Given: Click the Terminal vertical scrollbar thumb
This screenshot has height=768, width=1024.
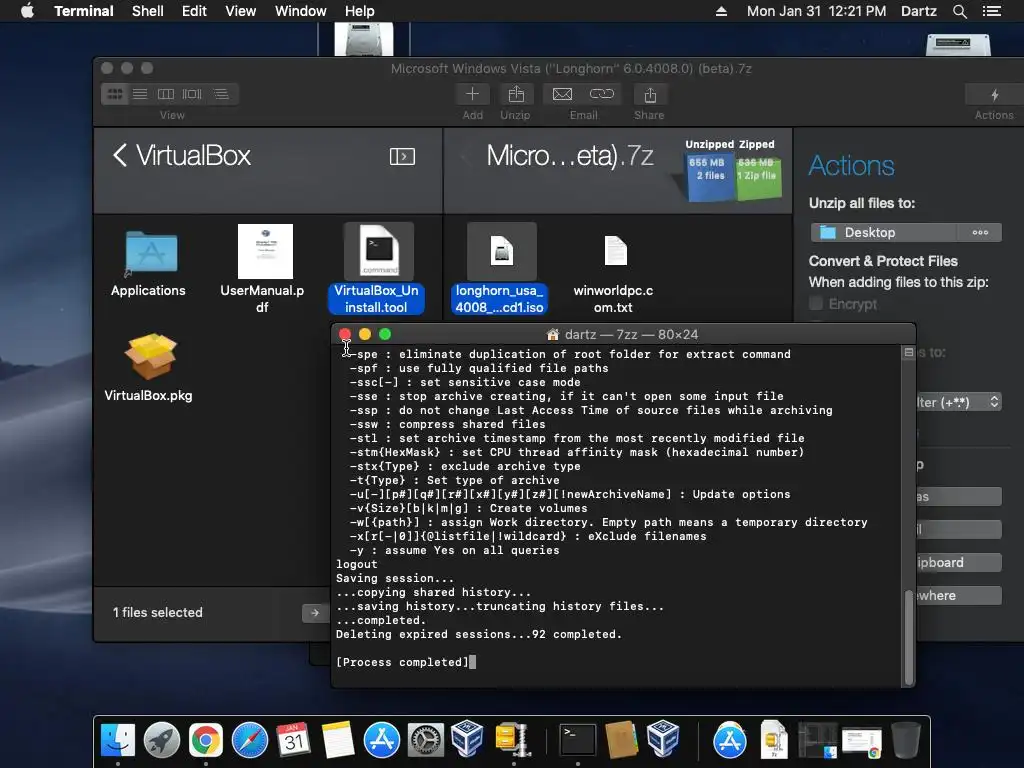Looking at the screenshot, I should [x=908, y=637].
